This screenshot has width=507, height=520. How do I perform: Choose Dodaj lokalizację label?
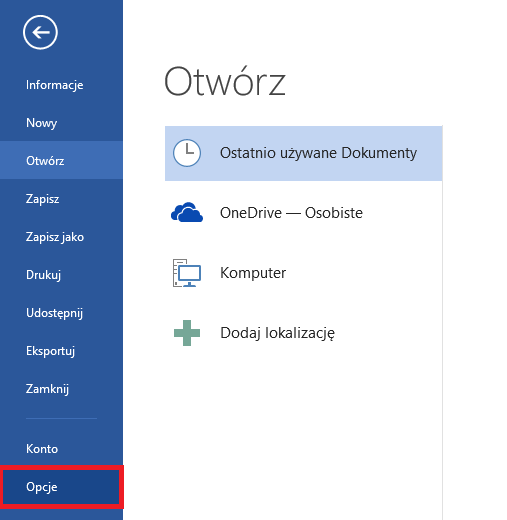coord(277,333)
